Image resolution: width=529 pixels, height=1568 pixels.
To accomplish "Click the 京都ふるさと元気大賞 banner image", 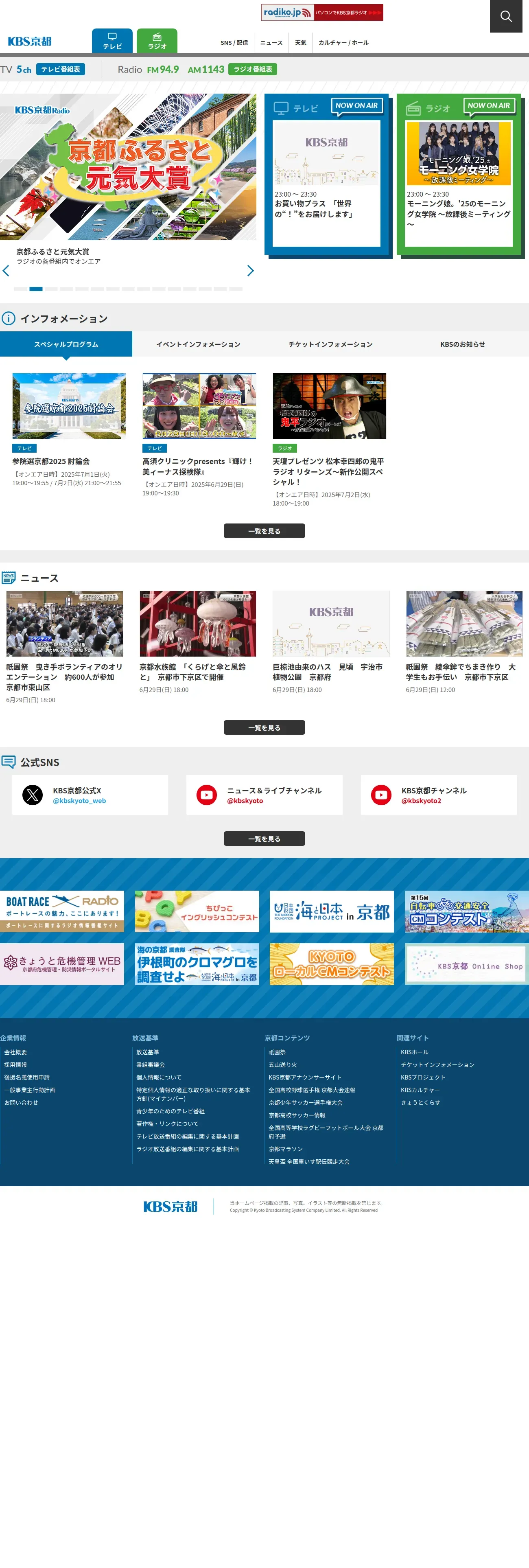I will [128, 167].
